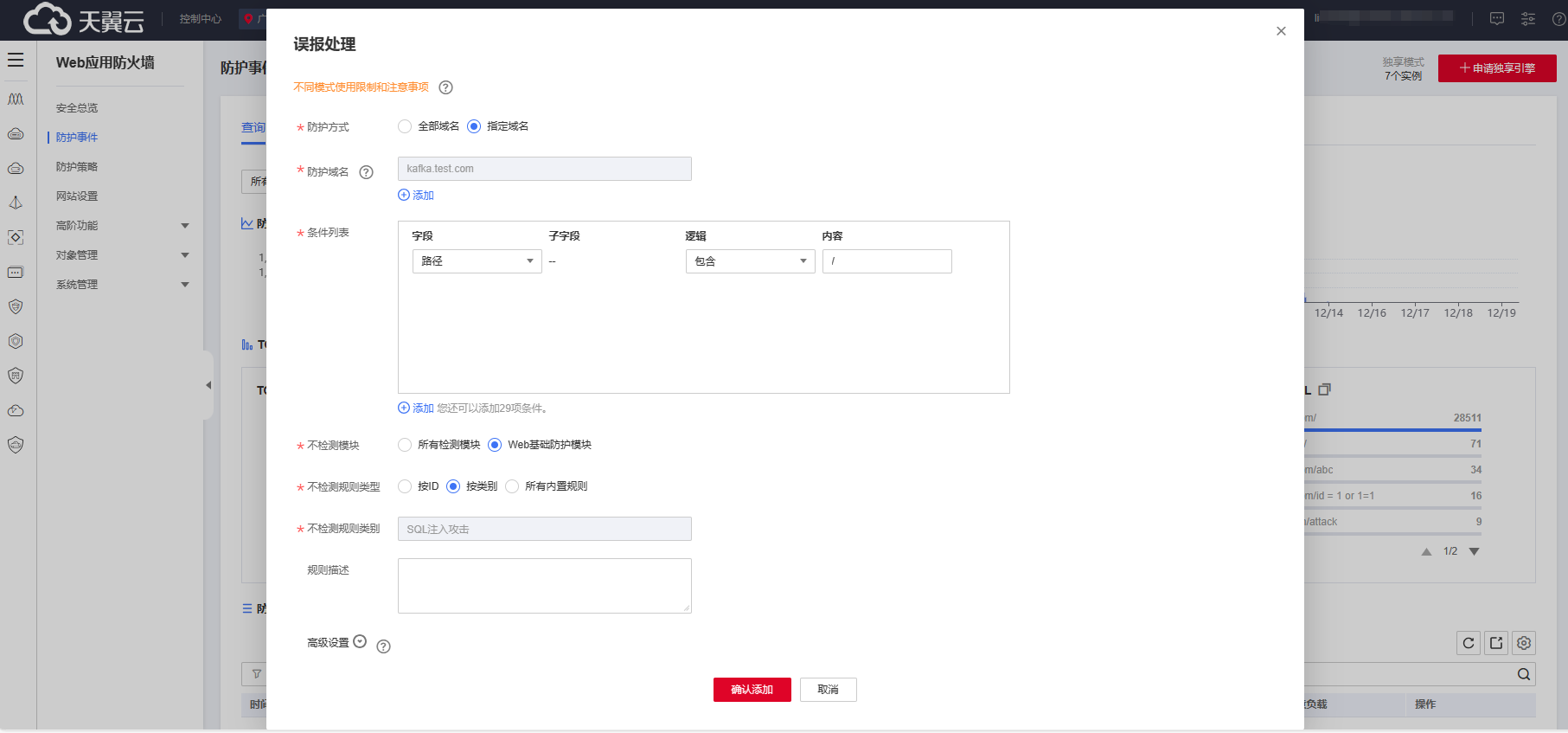Open the 路径 field dropdown
This screenshot has height=733, width=1568.
point(477,261)
